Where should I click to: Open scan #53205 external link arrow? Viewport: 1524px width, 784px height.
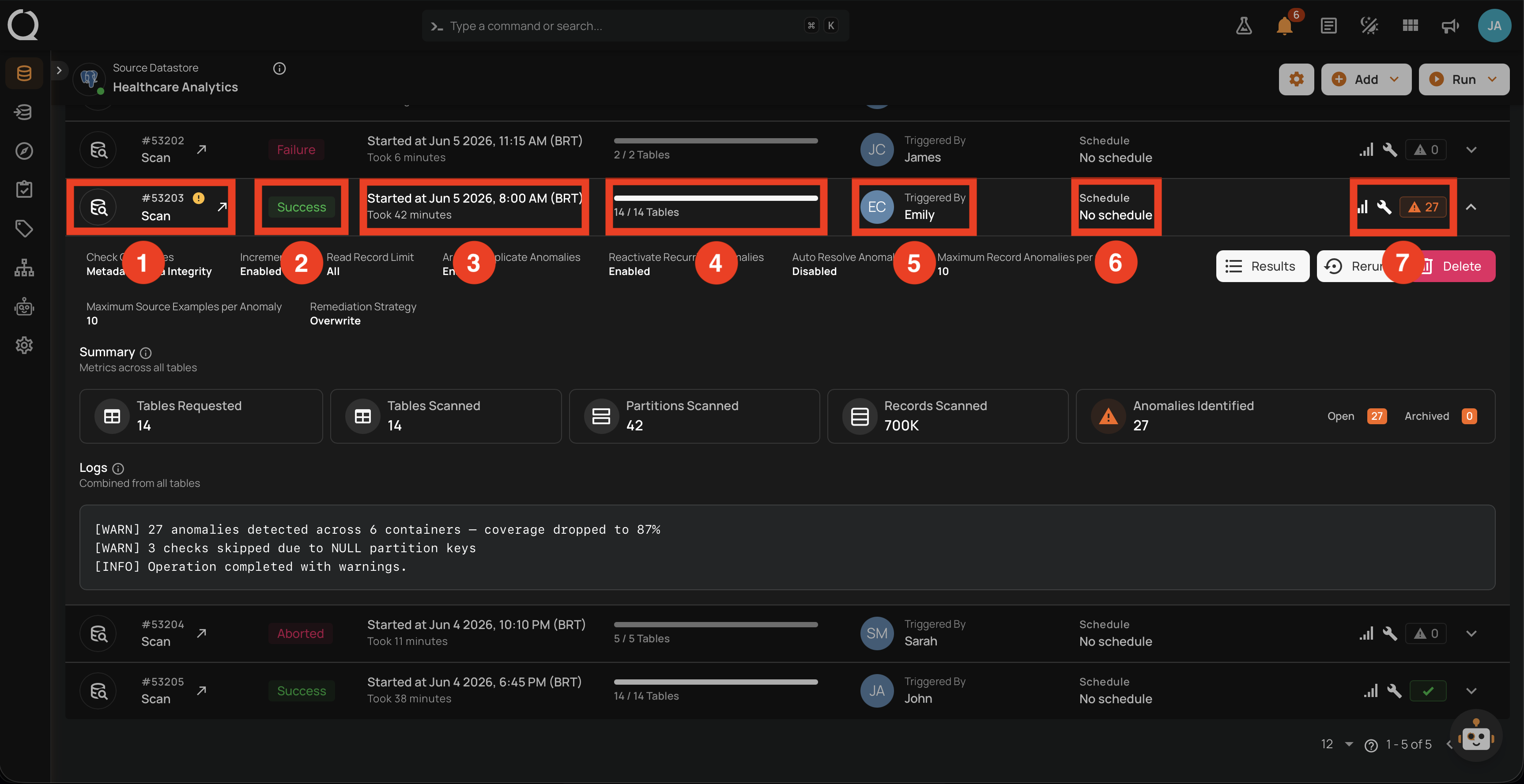(202, 690)
